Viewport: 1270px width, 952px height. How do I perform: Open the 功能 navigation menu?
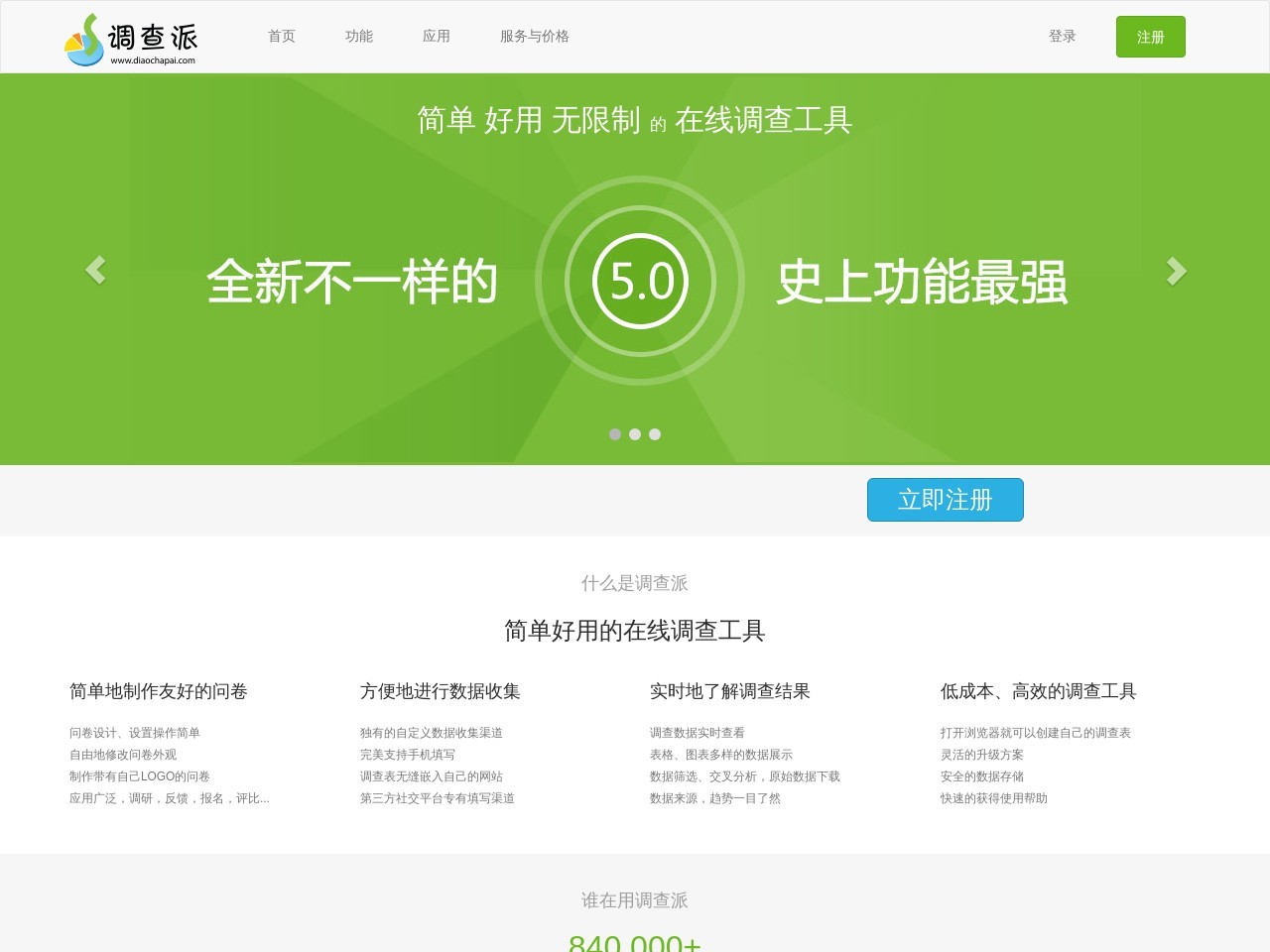pyautogui.click(x=359, y=37)
